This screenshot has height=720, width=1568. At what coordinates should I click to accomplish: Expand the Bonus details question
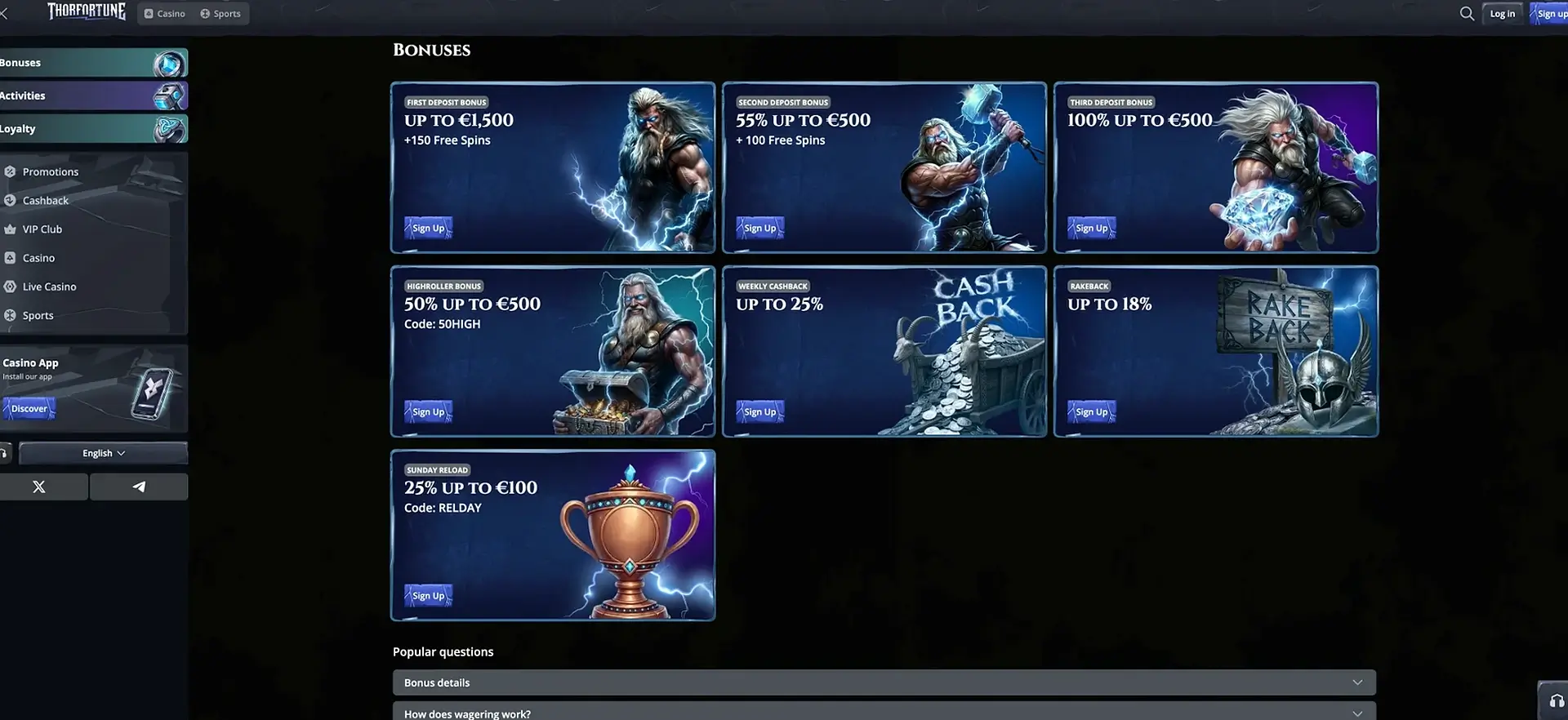pos(884,682)
